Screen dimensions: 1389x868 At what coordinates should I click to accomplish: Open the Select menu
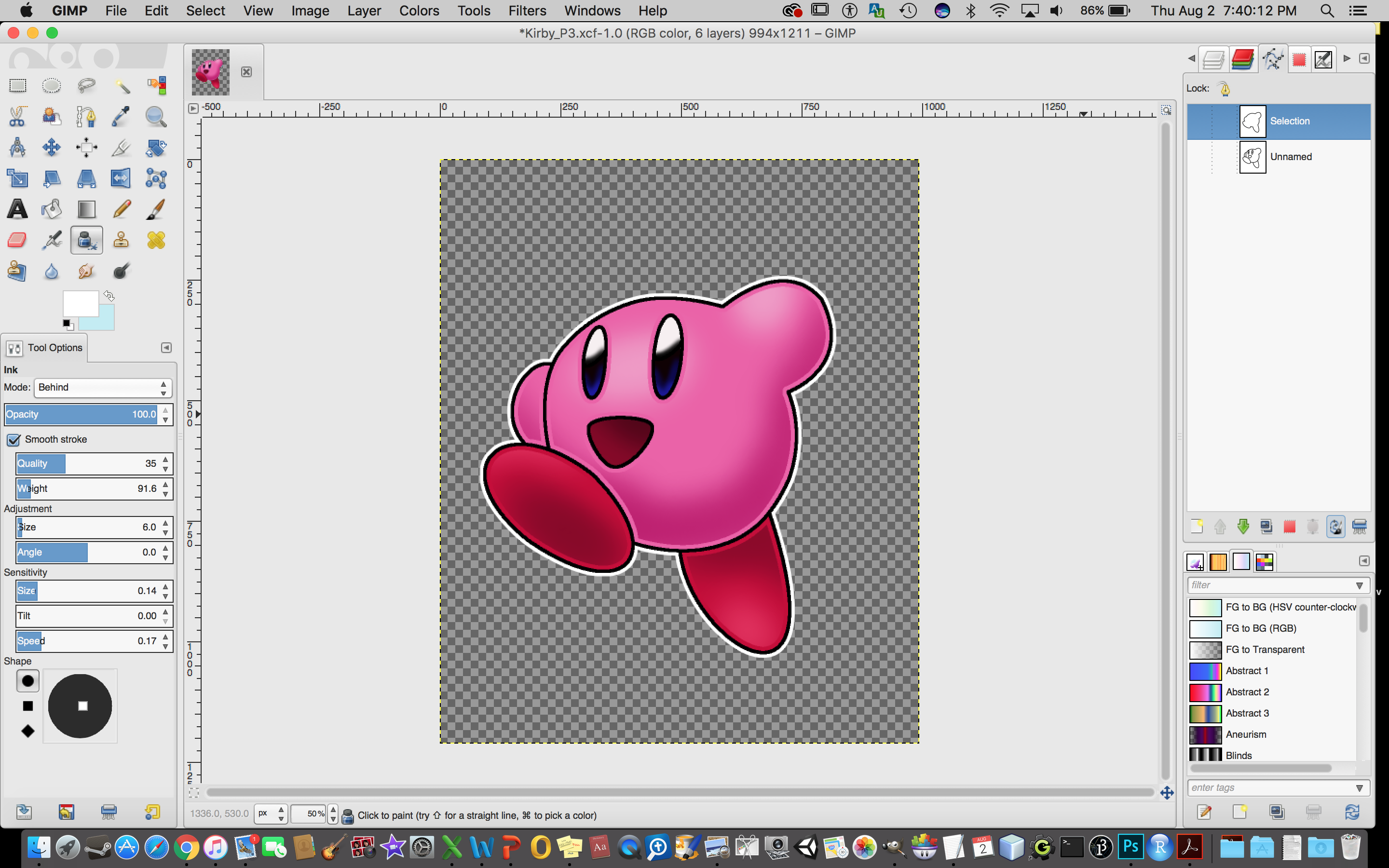pos(205,11)
